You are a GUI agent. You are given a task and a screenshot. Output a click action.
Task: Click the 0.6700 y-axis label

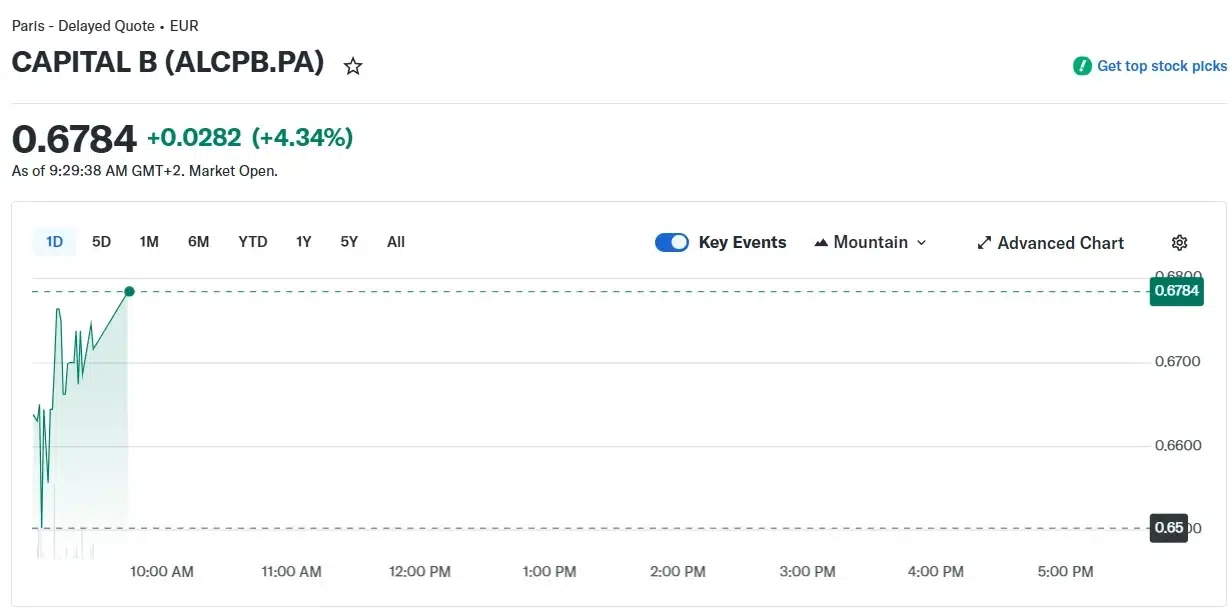tap(1177, 361)
